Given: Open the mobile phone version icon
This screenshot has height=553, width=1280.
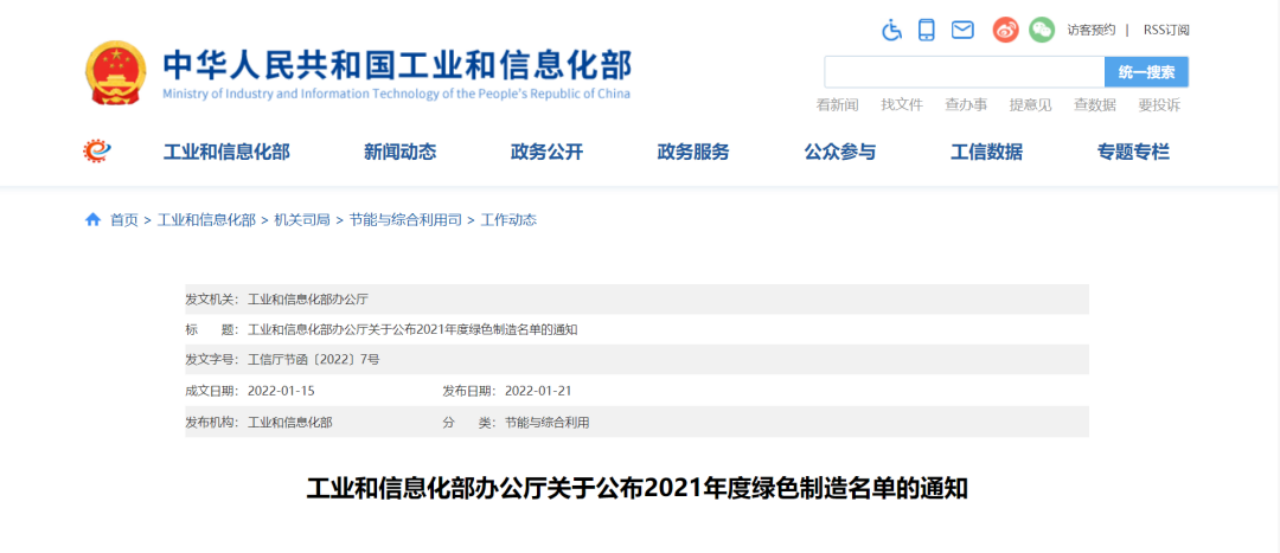Looking at the screenshot, I should coord(926,30).
